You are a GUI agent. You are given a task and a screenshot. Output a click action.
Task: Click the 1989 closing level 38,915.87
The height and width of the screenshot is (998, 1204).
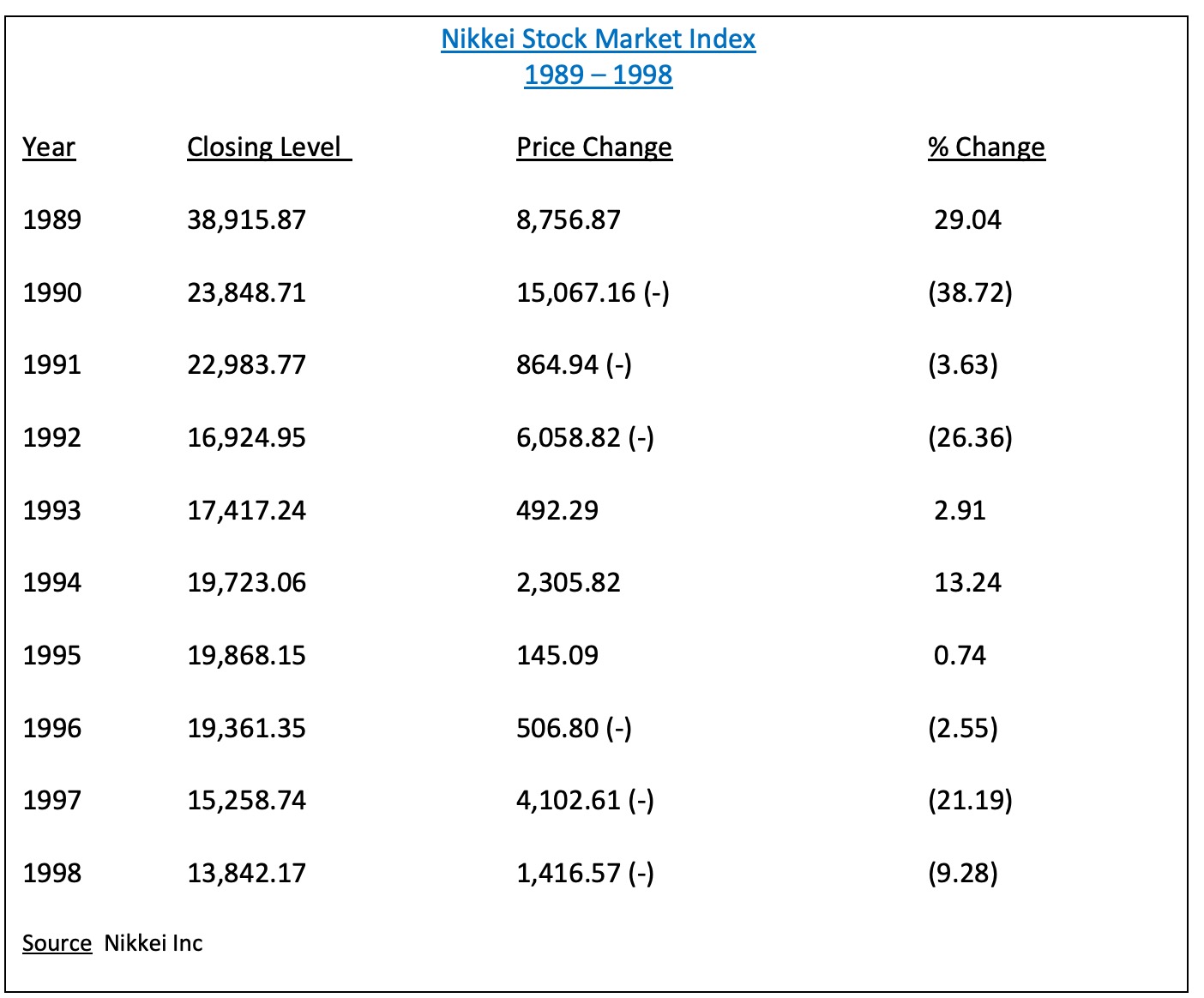[x=247, y=220]
